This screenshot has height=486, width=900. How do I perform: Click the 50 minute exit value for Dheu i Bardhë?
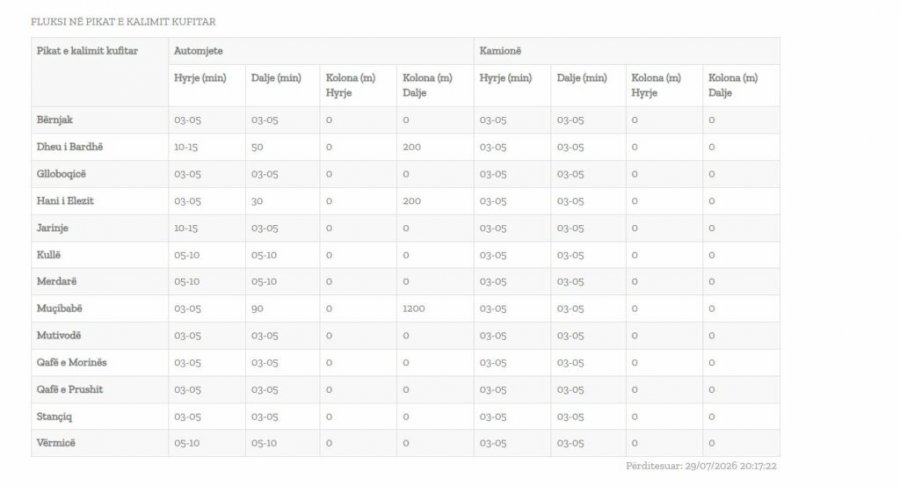click(257, 147)
